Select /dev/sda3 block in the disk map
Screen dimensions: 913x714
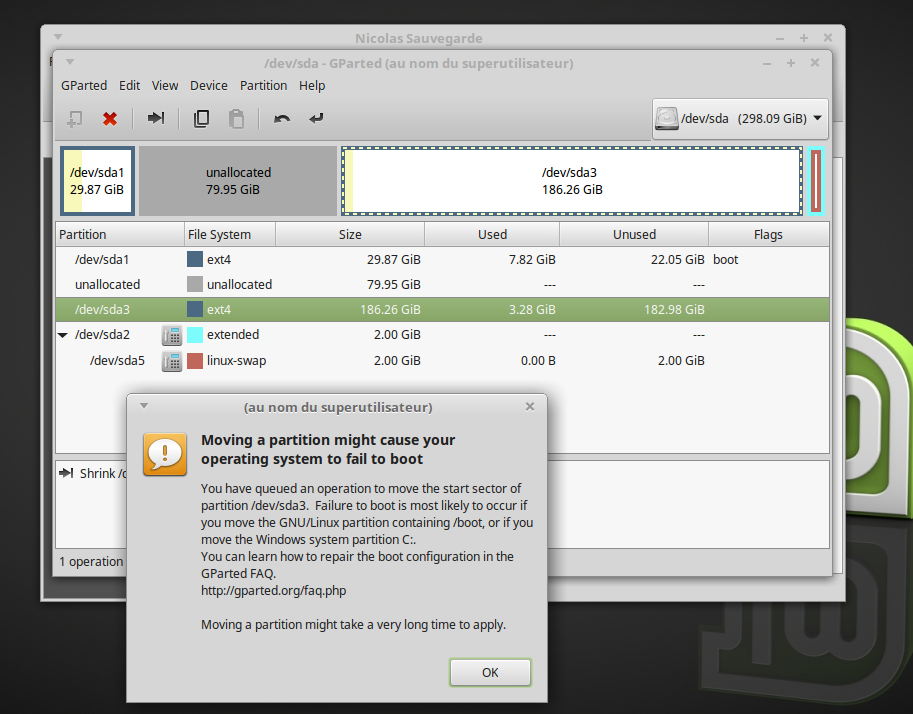coord(572,181)
